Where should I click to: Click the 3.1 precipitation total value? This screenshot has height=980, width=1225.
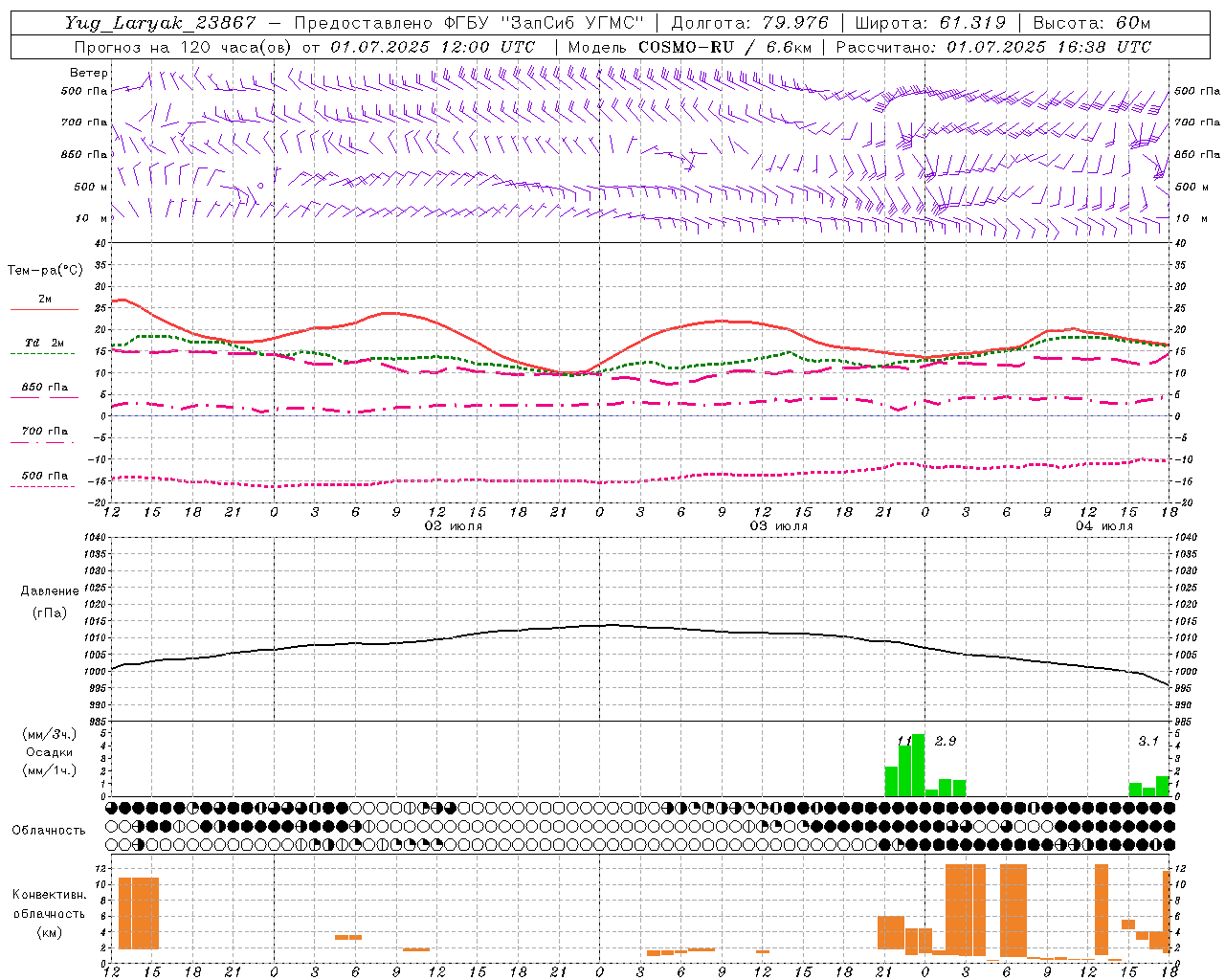pos(1148,741)
